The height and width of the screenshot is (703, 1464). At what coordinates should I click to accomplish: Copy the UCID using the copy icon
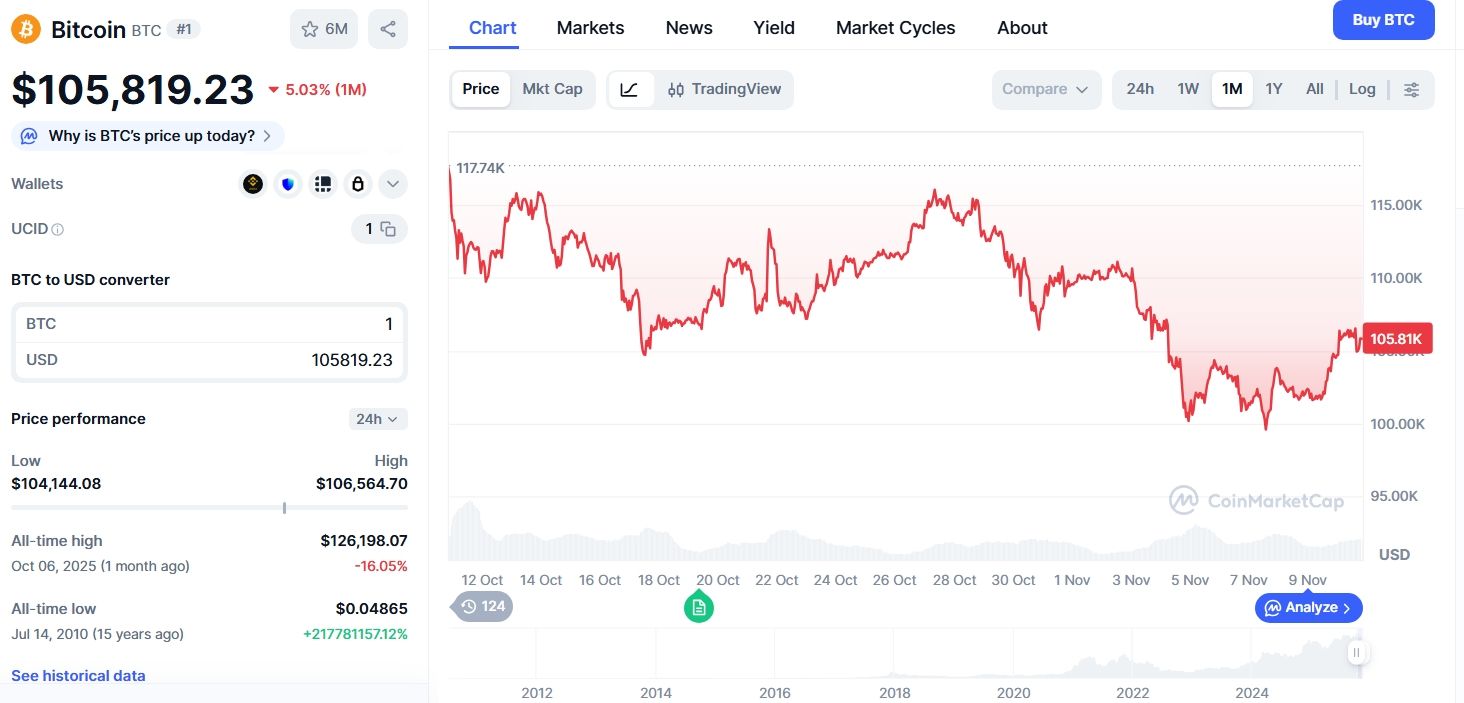(390, 229)
